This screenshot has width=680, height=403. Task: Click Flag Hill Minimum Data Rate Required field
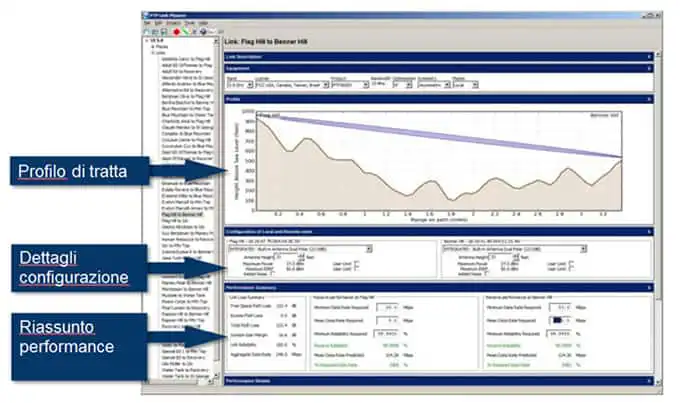coord(387,307)
